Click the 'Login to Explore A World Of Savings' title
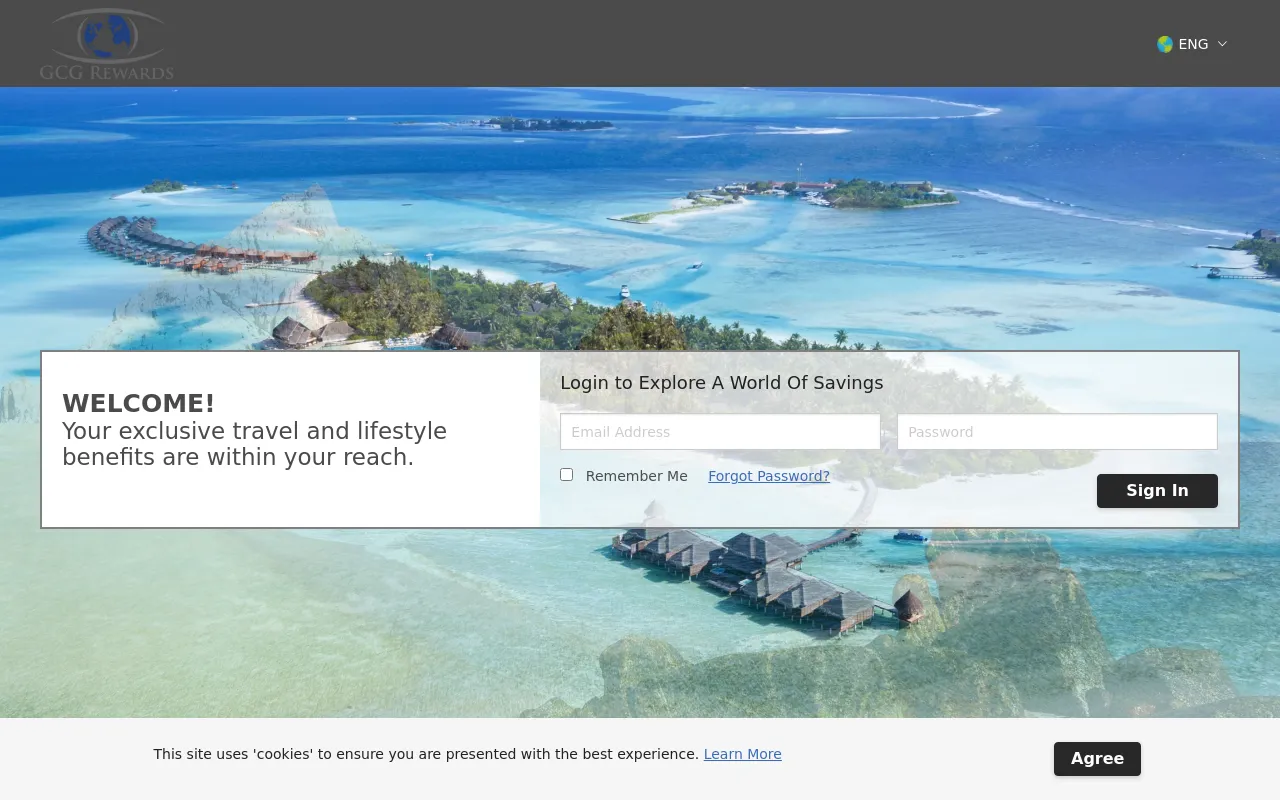This screenshot has height=800, width=1280. [x=722, y=383]
